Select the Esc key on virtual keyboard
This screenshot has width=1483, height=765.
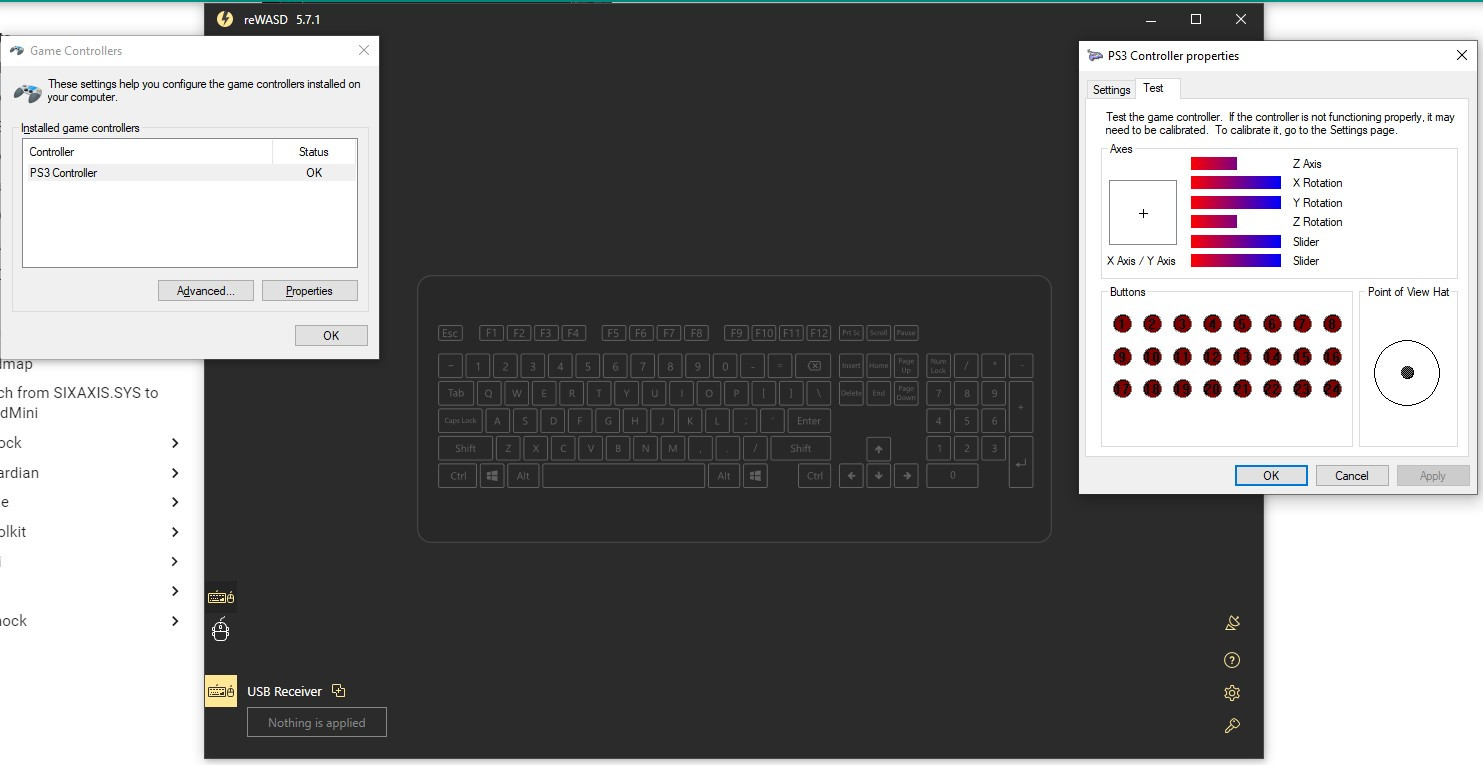coord(451,333)
